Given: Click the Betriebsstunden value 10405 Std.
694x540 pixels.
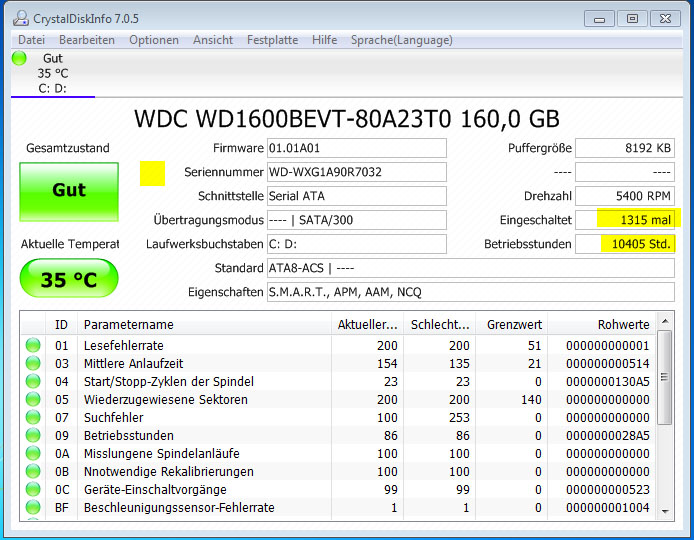Looking at the screenshot, I should [625, 244].
